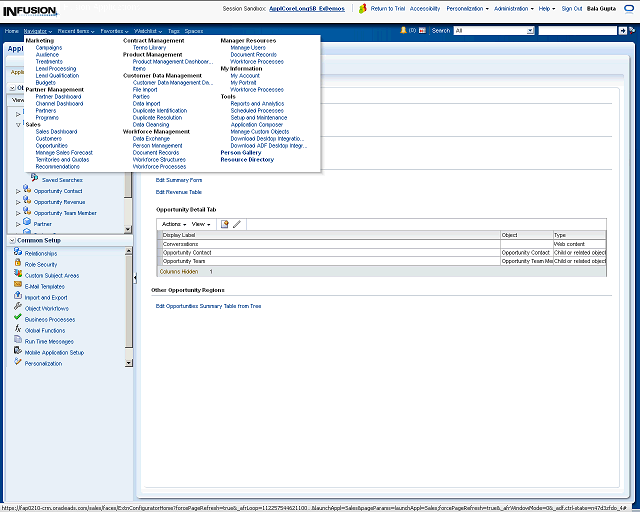Choose Manage Users from Navigator menu
Image resolution: width=640 pixels, height=512 pixels.
(248, 47)
